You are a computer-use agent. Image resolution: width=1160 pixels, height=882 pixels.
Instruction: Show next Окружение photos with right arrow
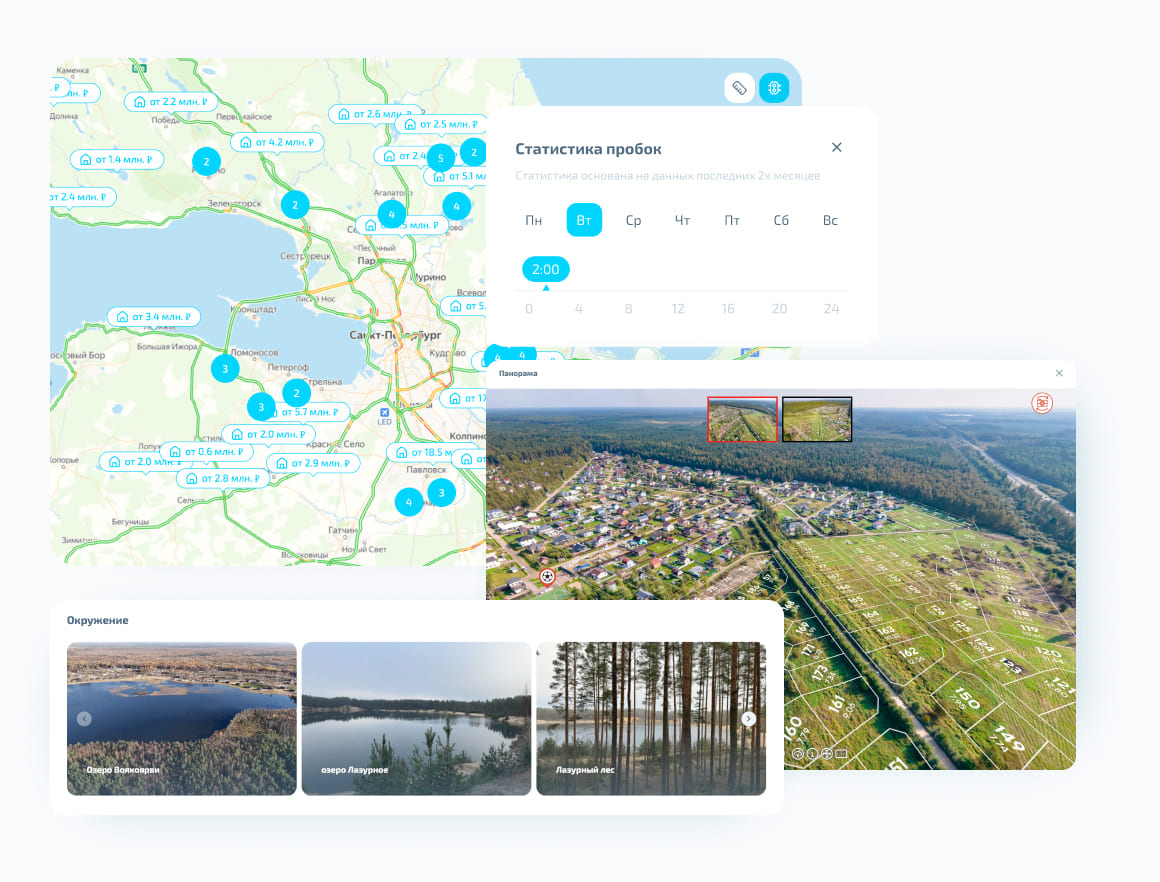tap(749, 719)
